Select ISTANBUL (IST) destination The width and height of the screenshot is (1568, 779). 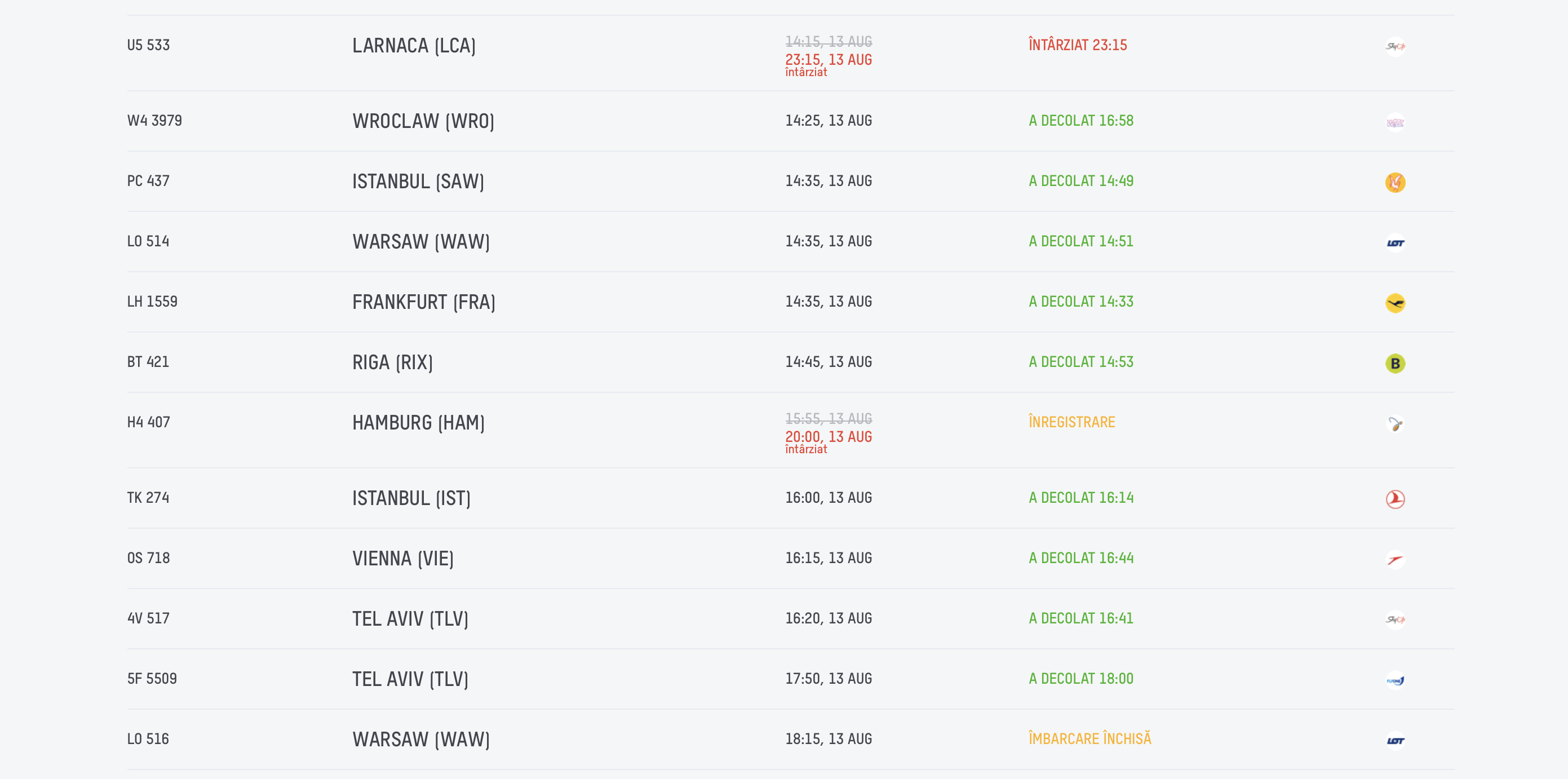click(411, 498)
